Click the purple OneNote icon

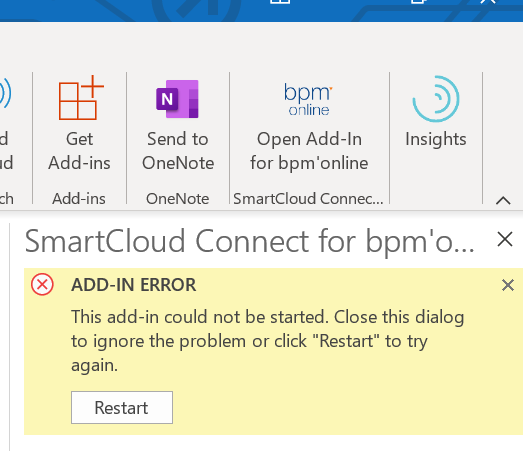177,99
